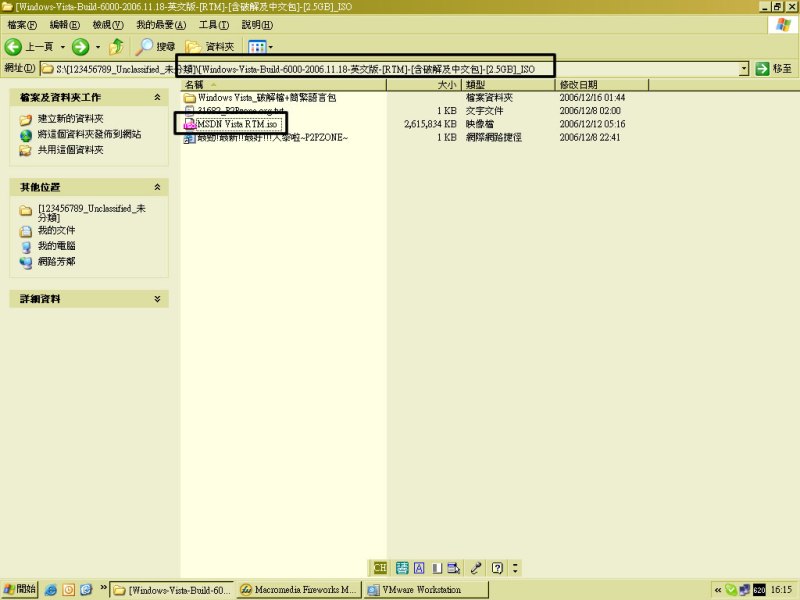Click the MSDN Vista RTM.iso file icon
Image resolution: width=800 pixels, height=600 pixels.
click(190, 124)
